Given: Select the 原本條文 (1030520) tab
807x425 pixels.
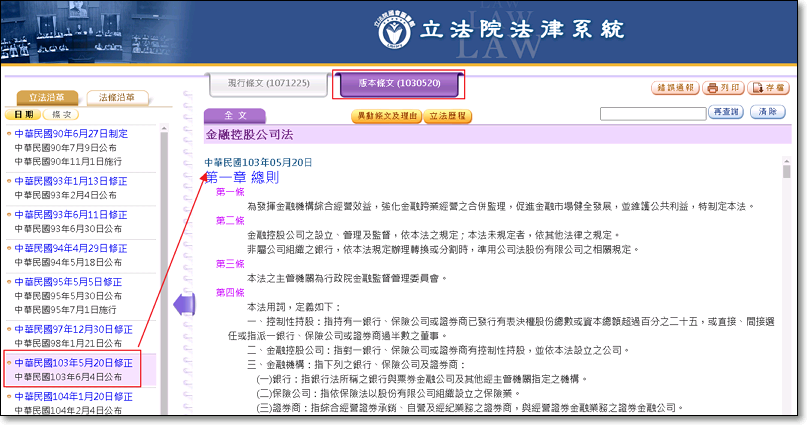Looking at the screenshot, I should point(399,84).
